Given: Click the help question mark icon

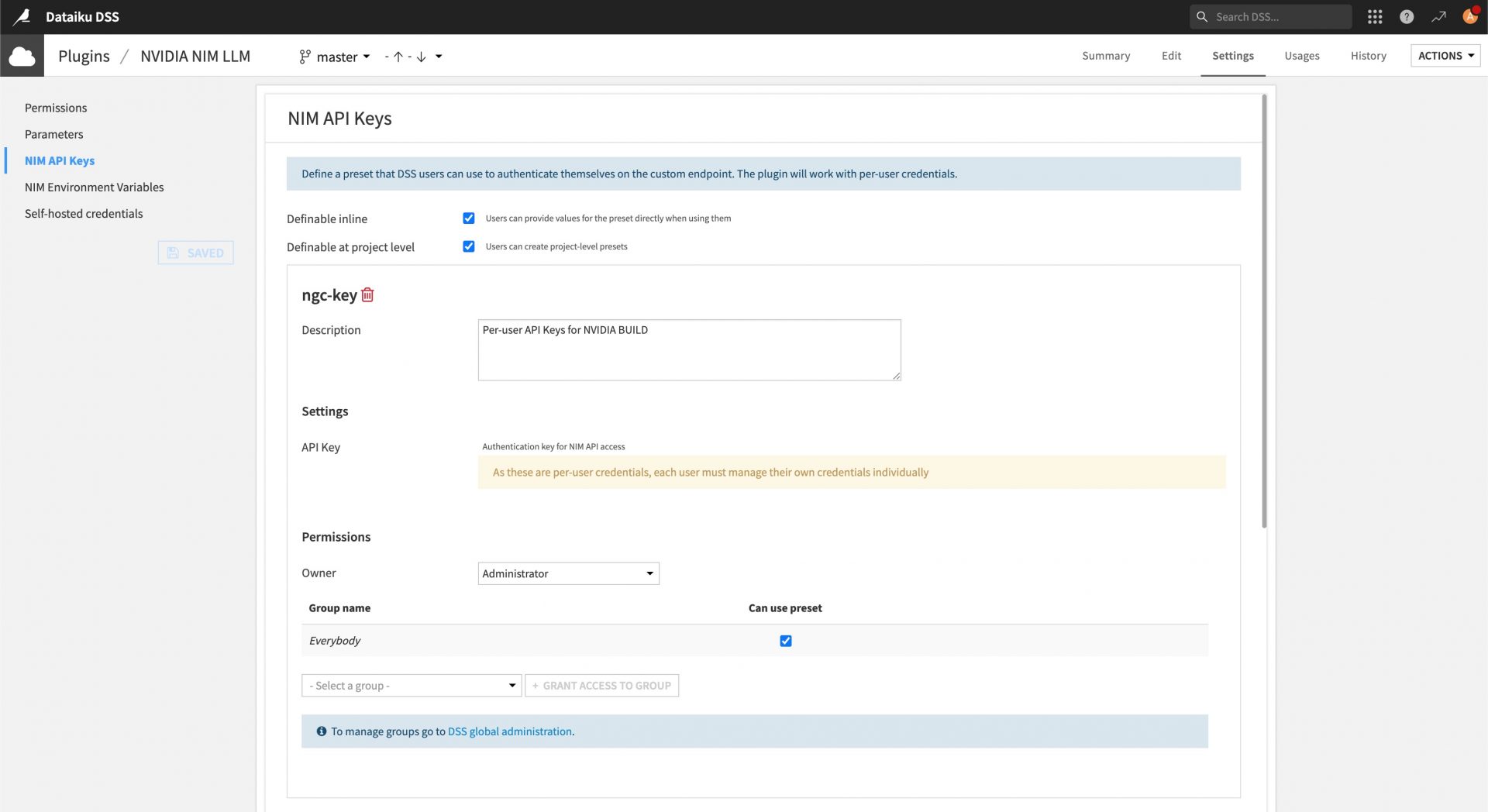Looking at the screenshot, I should [x=1406, y=16].
